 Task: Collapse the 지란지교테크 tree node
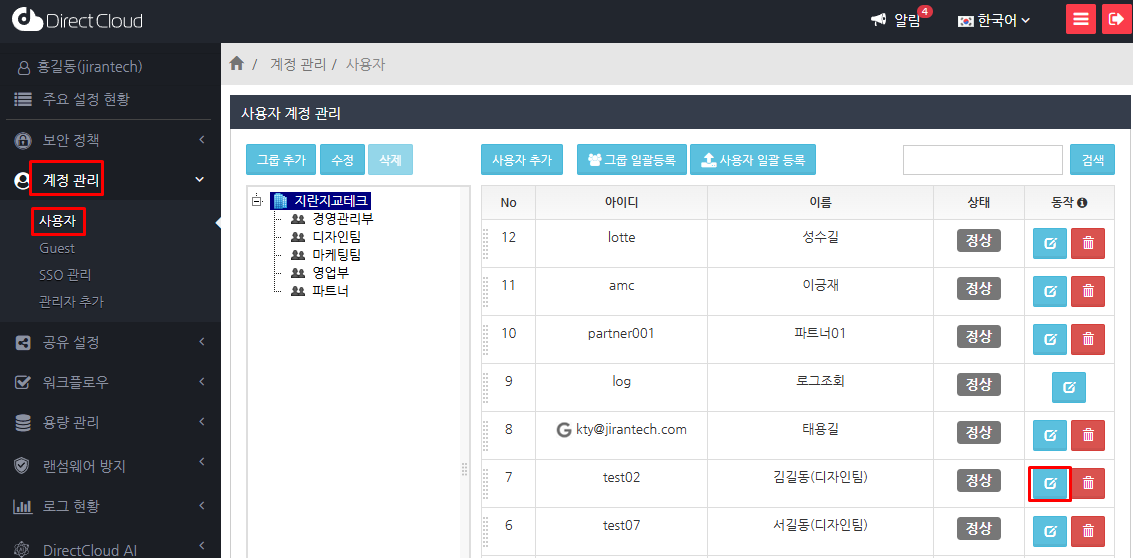[257, 201]
